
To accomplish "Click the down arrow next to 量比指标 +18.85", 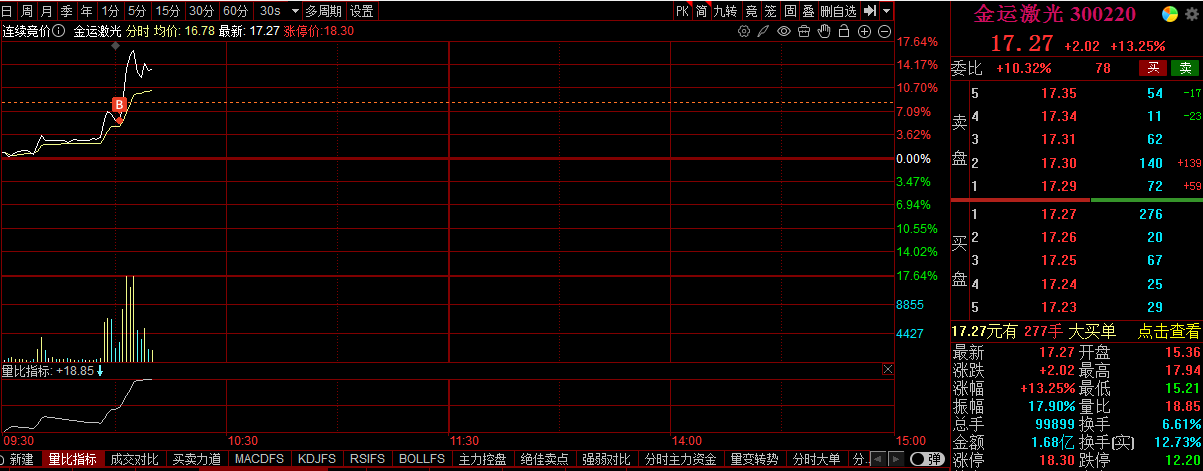I will tap(100, 371).
